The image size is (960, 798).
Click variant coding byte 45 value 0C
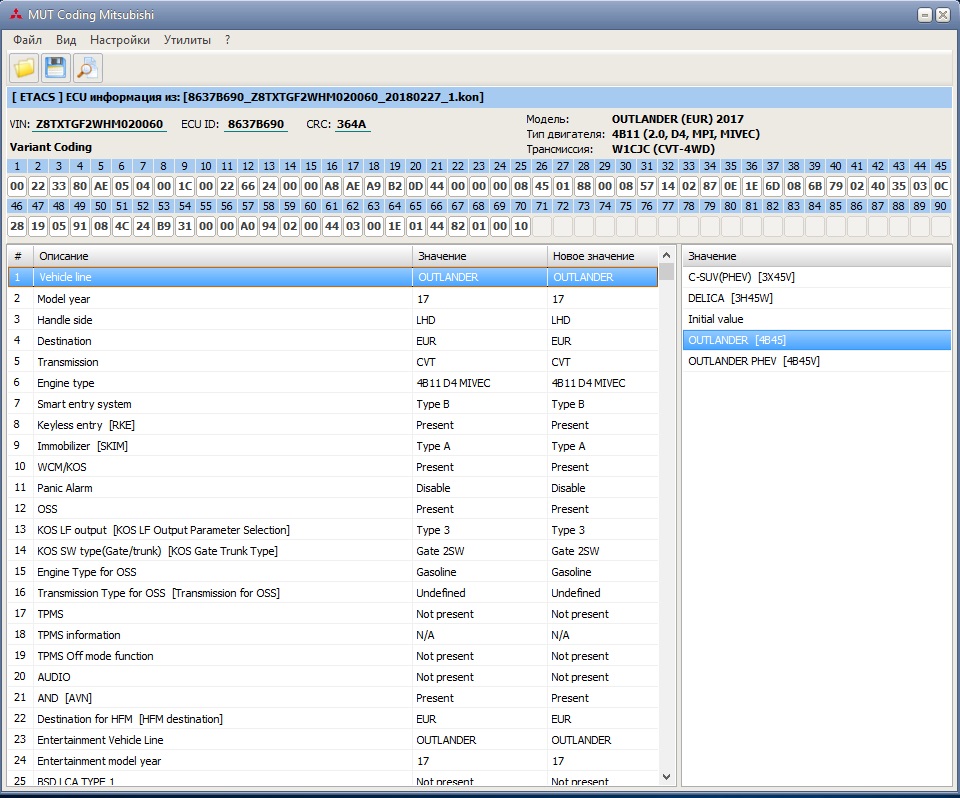tap(941, 186)
